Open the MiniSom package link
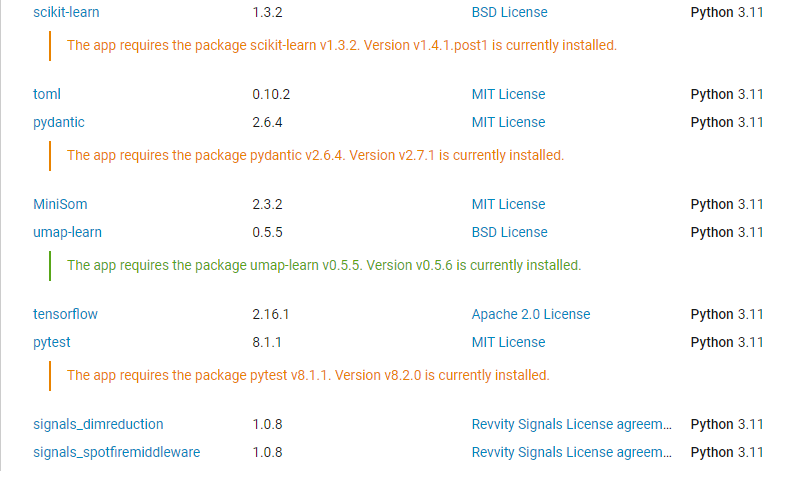Screen dimensions: 796x482 click(60, 204)
